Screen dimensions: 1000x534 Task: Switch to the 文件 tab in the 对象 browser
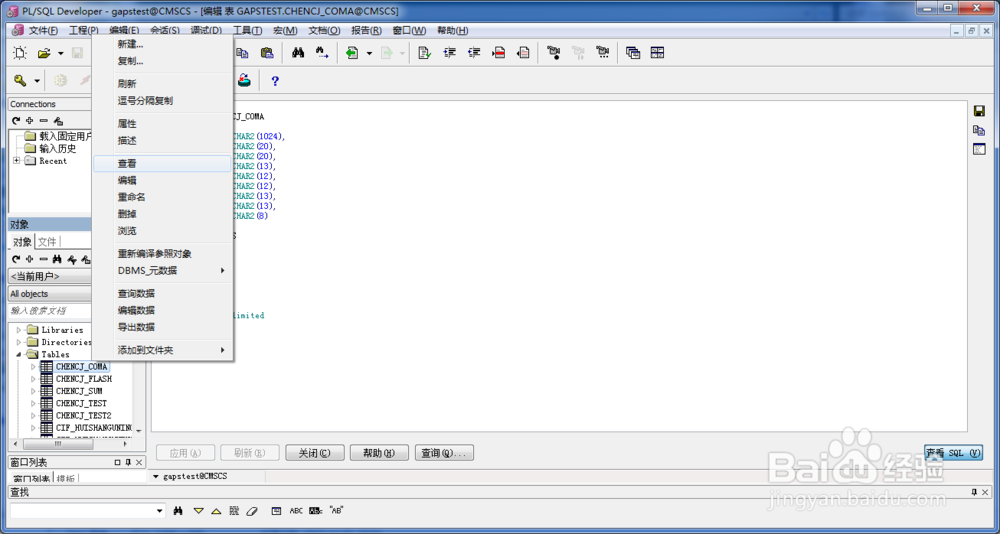(x=47, y=242)
